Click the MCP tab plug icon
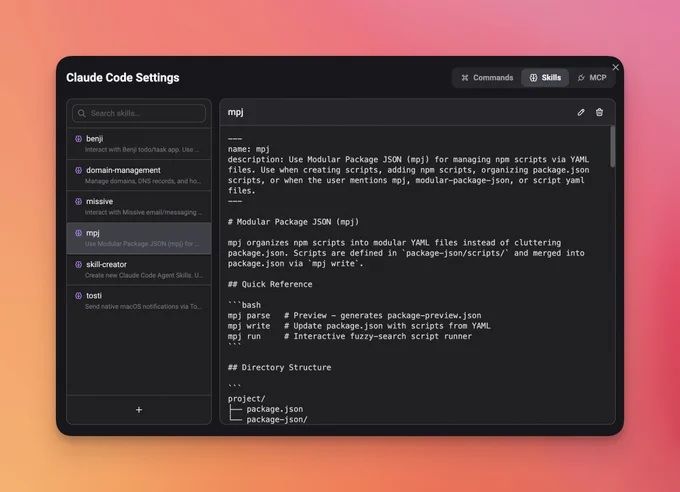The image size is (680, 492). click(581, 78)
